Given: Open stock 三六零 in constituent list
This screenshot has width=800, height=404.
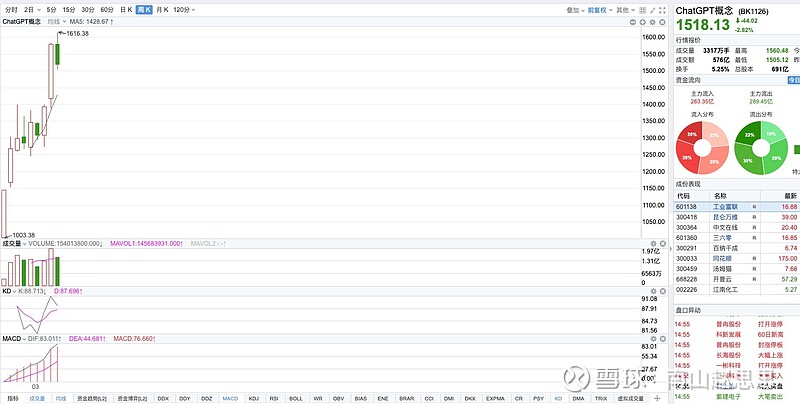Looking at the screenshot, I should tap(722, 238).
